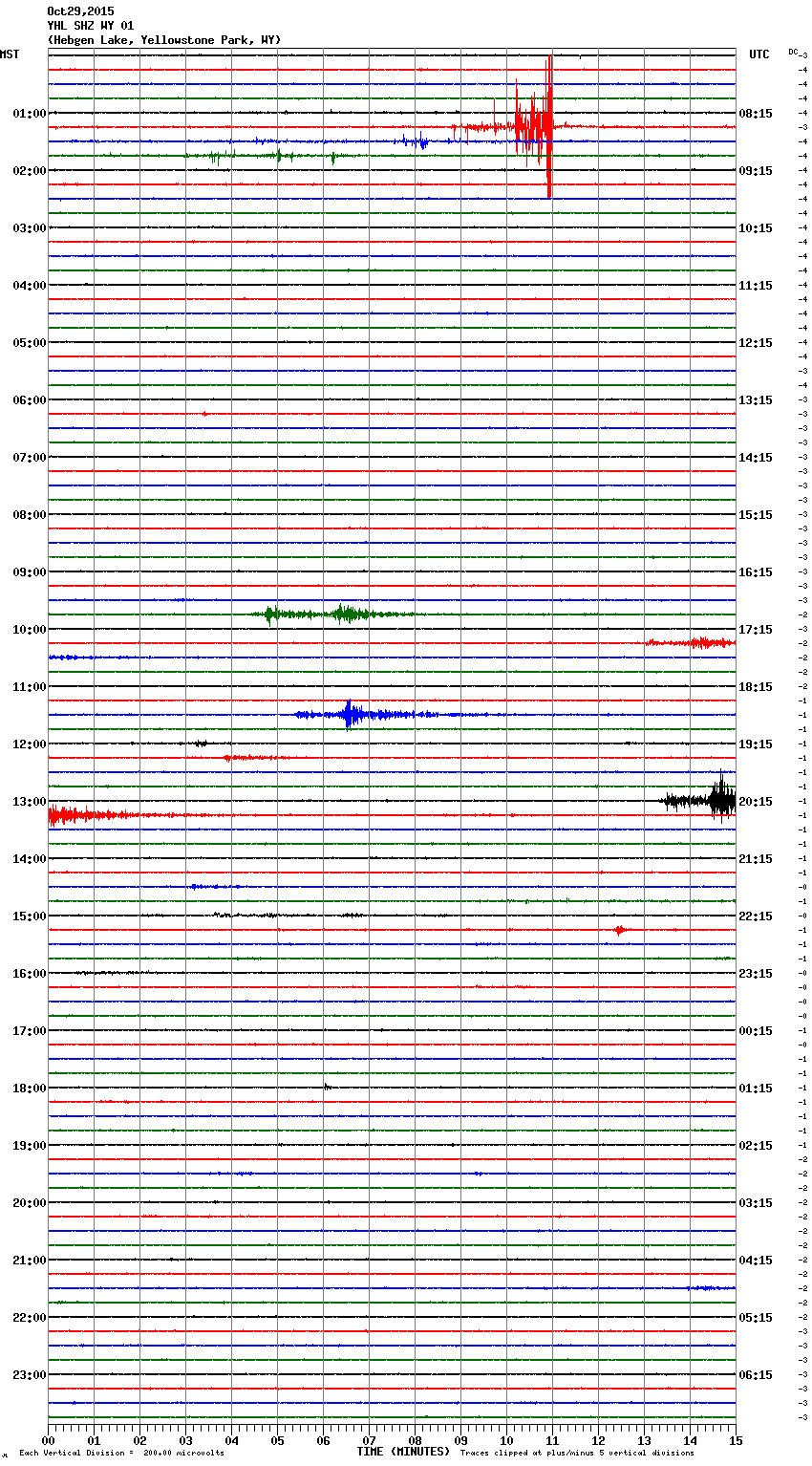Image resolution: width=812 pixels, height=1466 pixels.
Task: Click the 08:15 UTC time label
Action: pyautogui.click(x=756, y=113)
